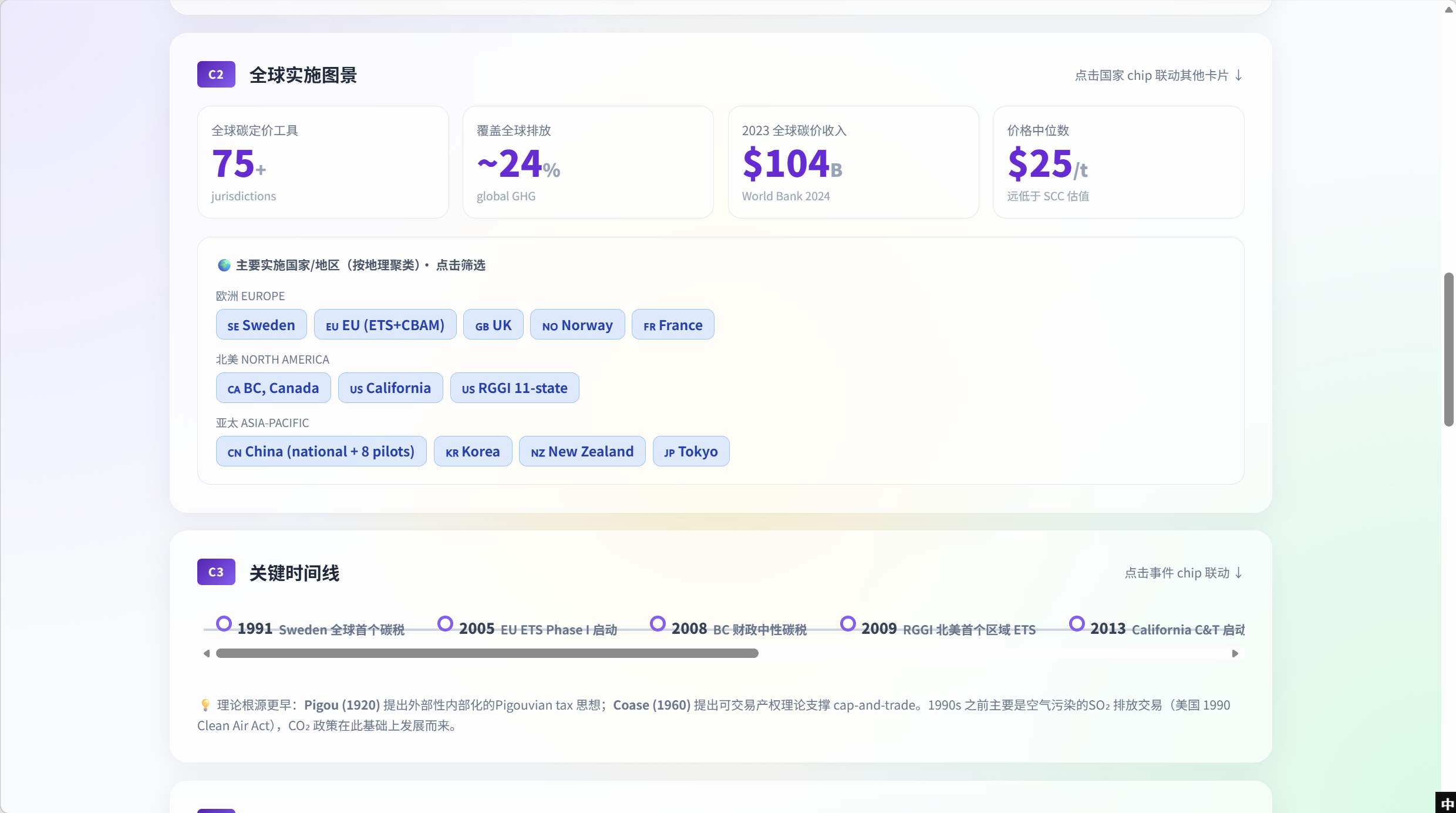
Task: Select RGGI 11-state chip
Action: click(514, 388)
